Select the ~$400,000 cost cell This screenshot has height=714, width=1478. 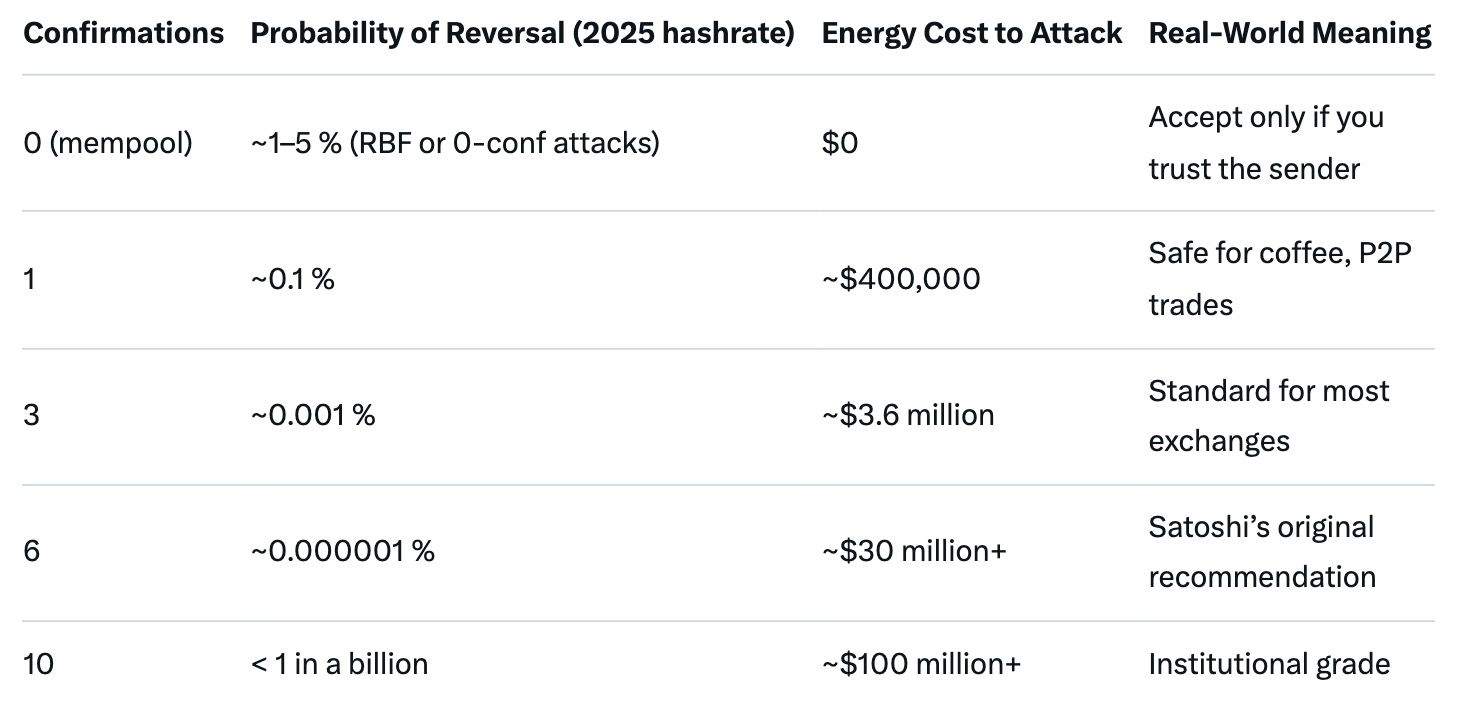(x=901, y=279)
